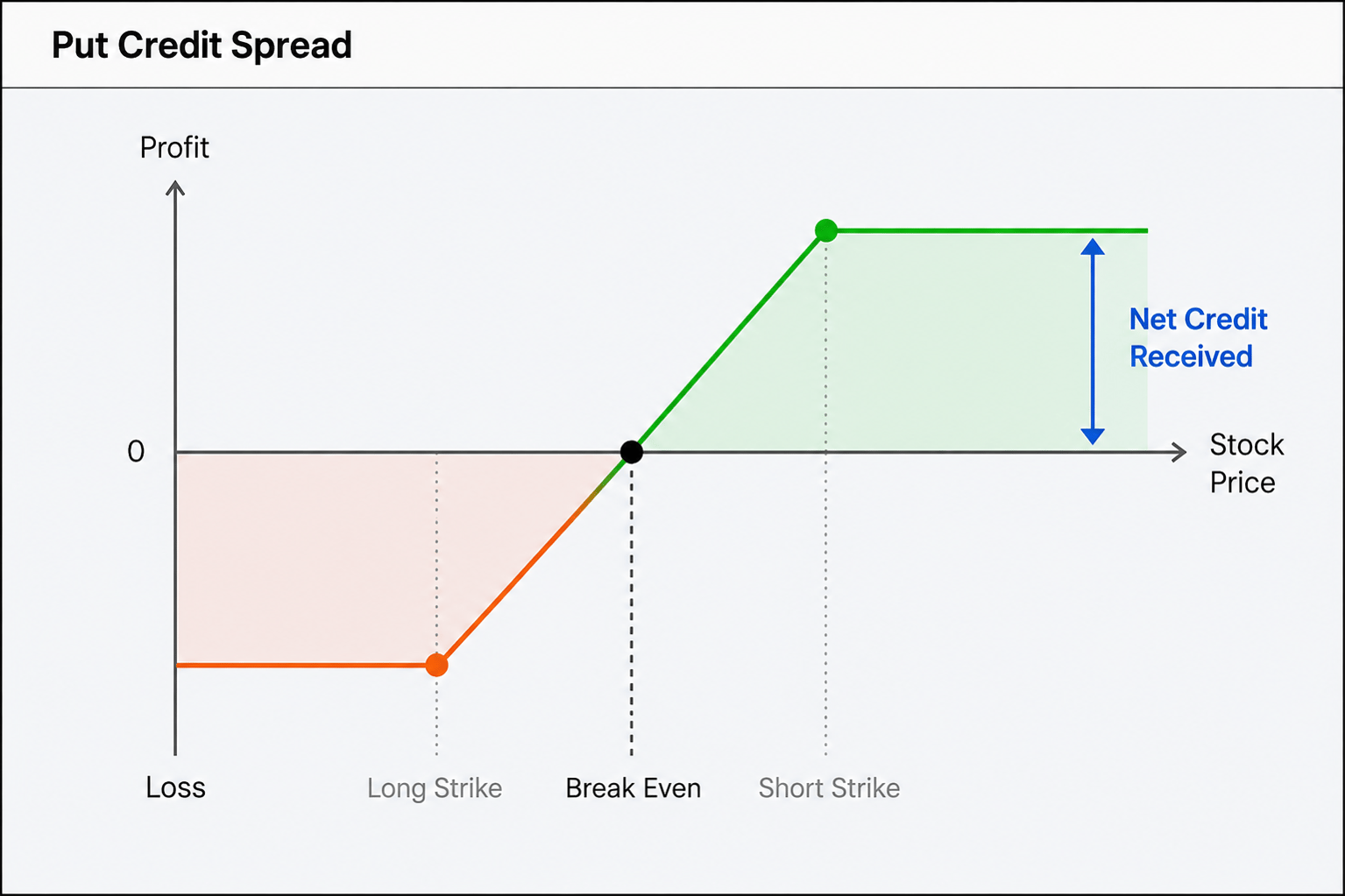Click the black break even dot
Viewport: 1345px width, 896px height.
click(631, 452)
